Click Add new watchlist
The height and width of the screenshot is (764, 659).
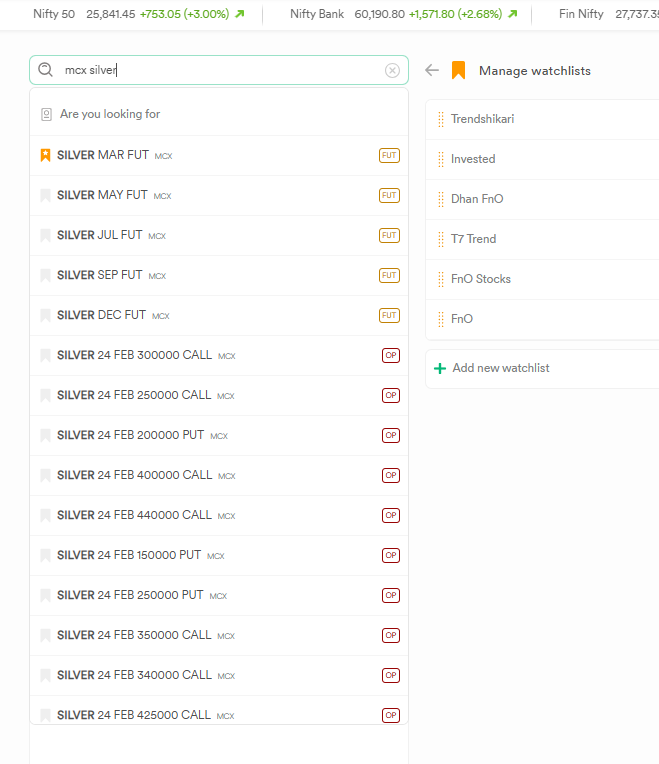(x=500, y=368)
